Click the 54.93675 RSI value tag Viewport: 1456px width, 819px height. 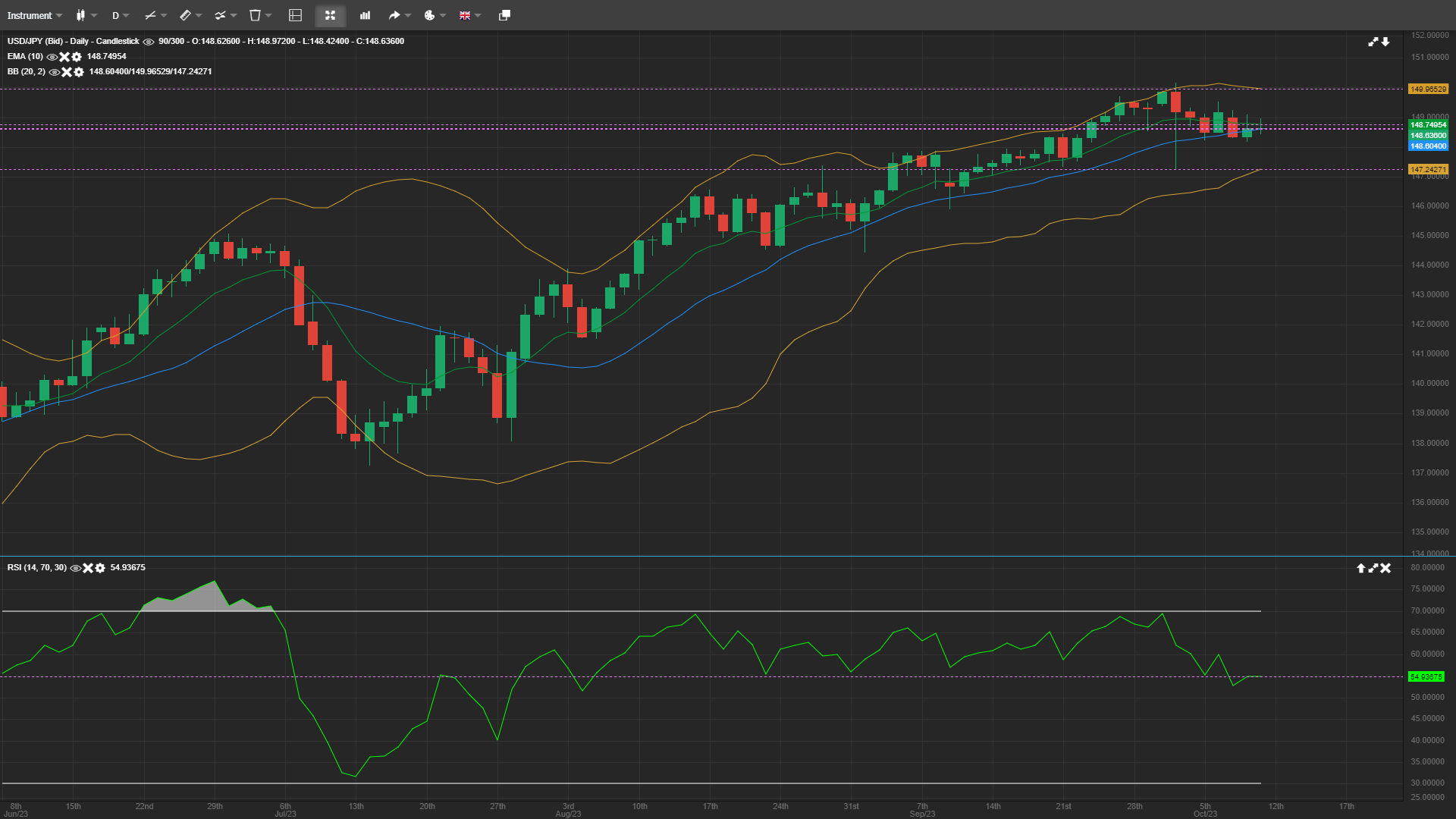click(1426, 677)
